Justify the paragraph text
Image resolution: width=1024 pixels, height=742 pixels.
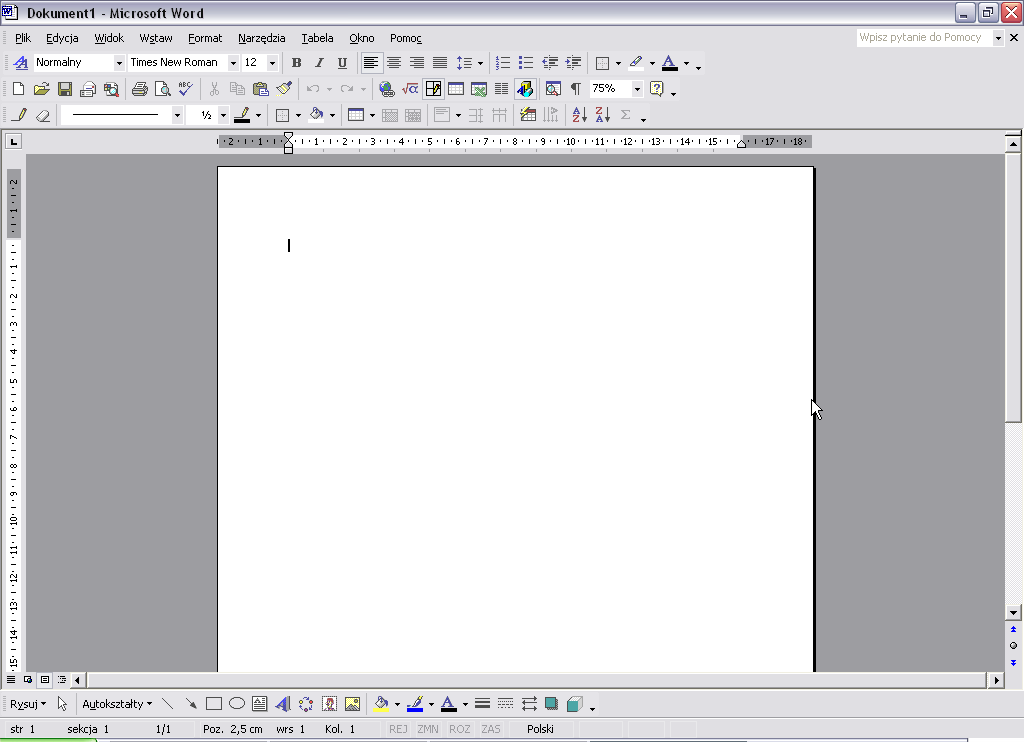pos(440,63)
